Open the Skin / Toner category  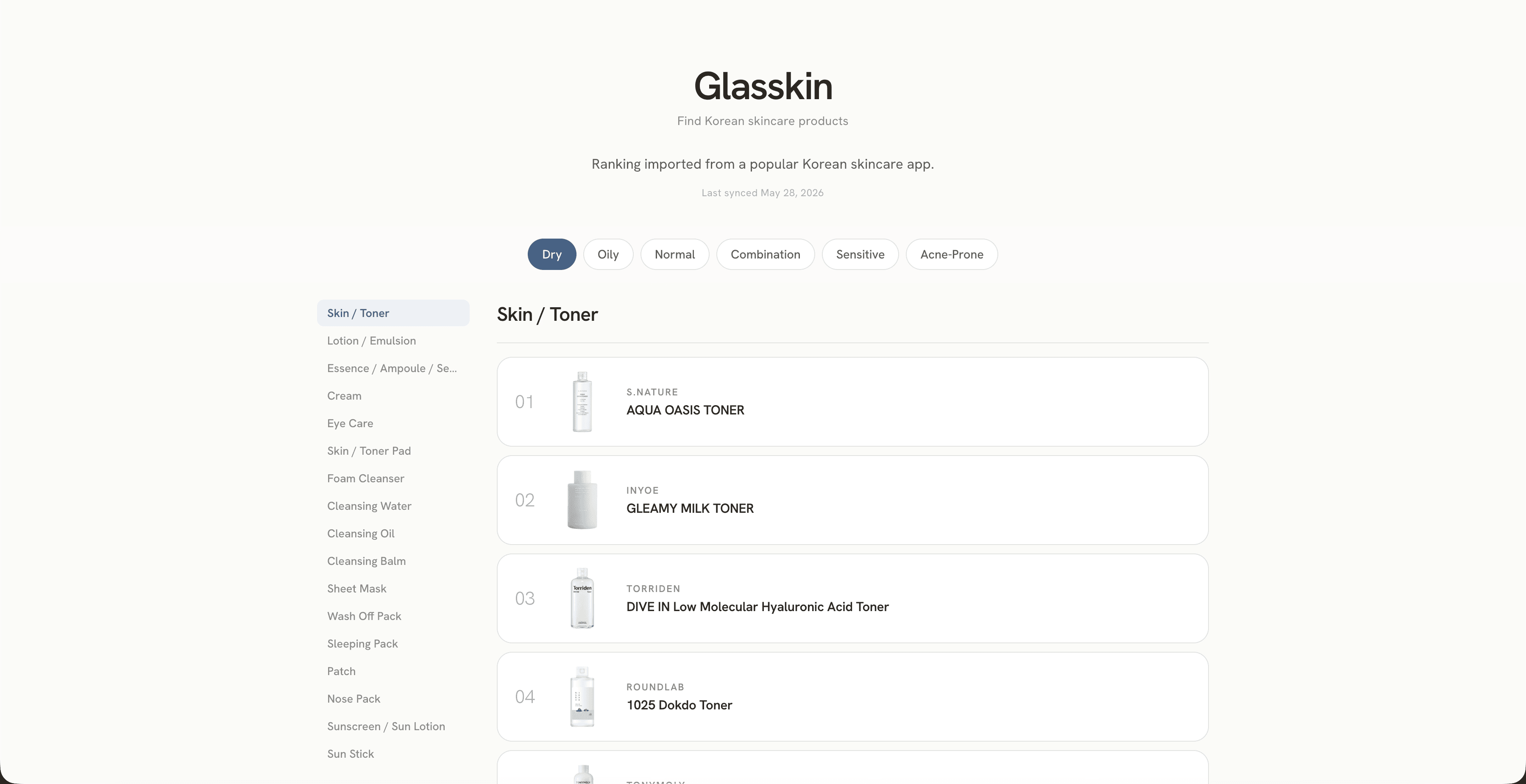pos(393,313)
